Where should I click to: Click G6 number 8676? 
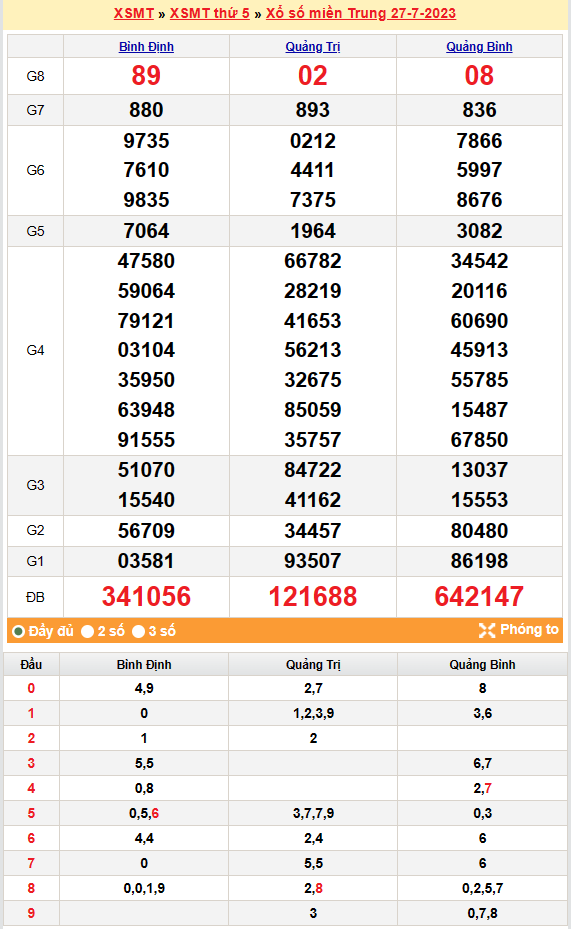(x=479, y=200)
